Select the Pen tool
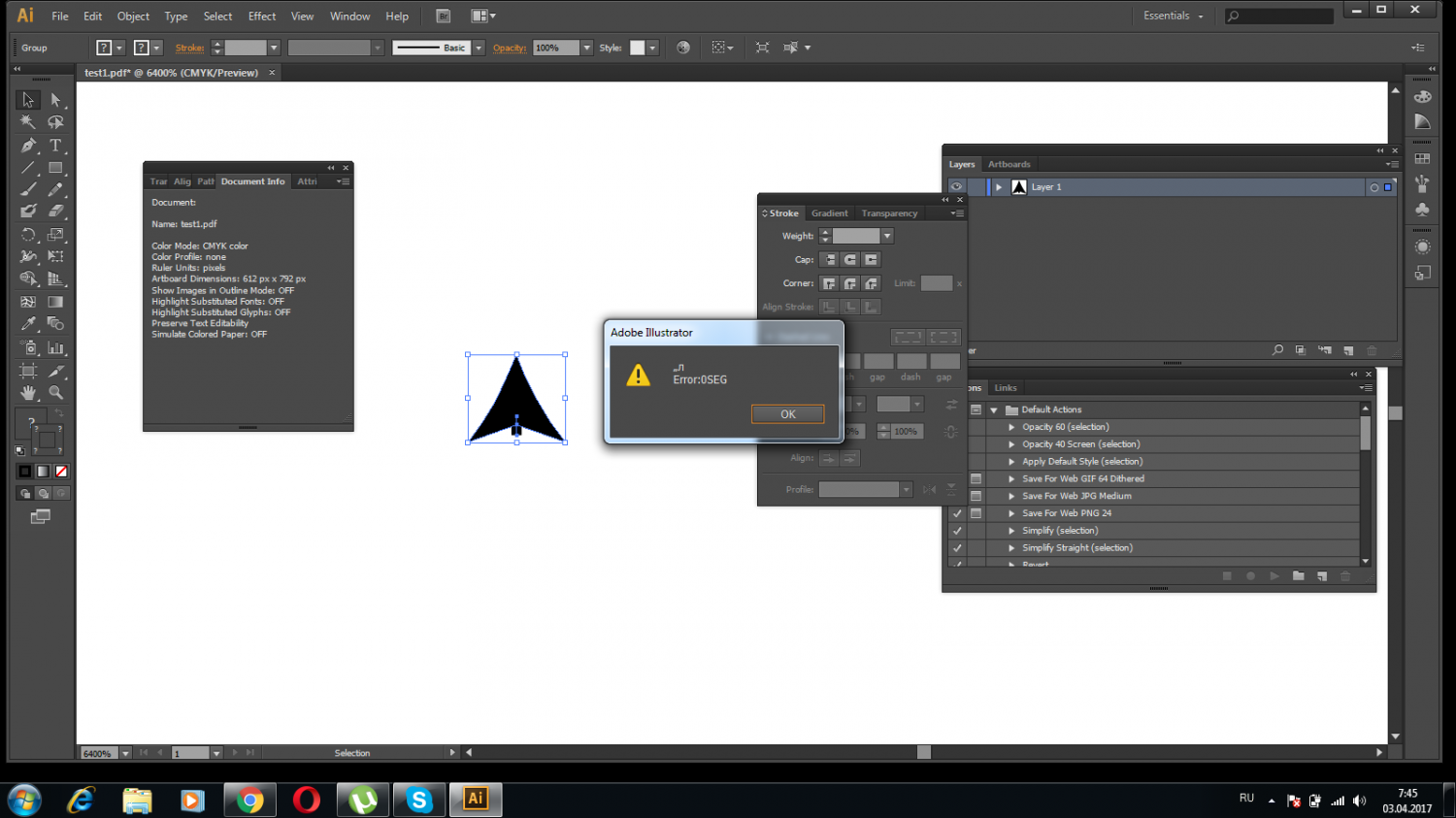1456x818 pixels. pos(28,146)
